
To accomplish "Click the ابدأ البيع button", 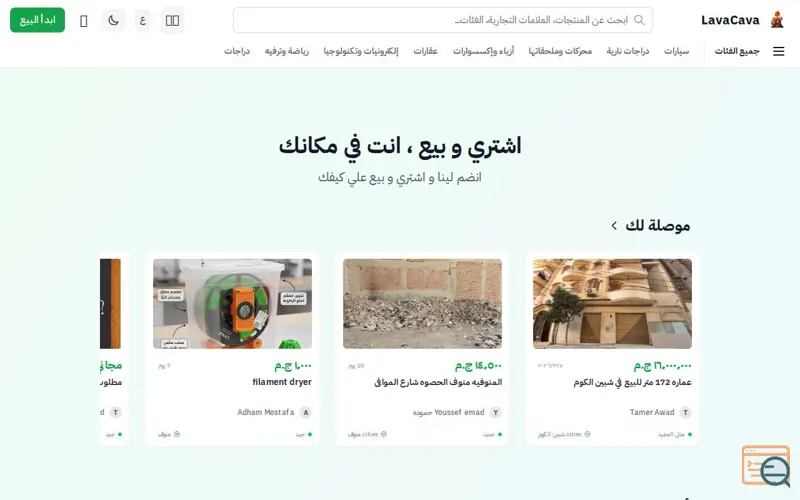I will pos(37,20).
